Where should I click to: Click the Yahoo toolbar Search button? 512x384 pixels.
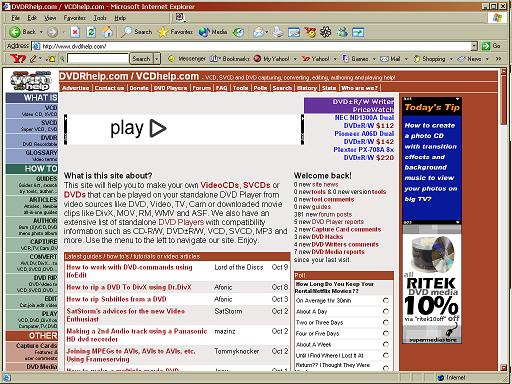[141, 59]
